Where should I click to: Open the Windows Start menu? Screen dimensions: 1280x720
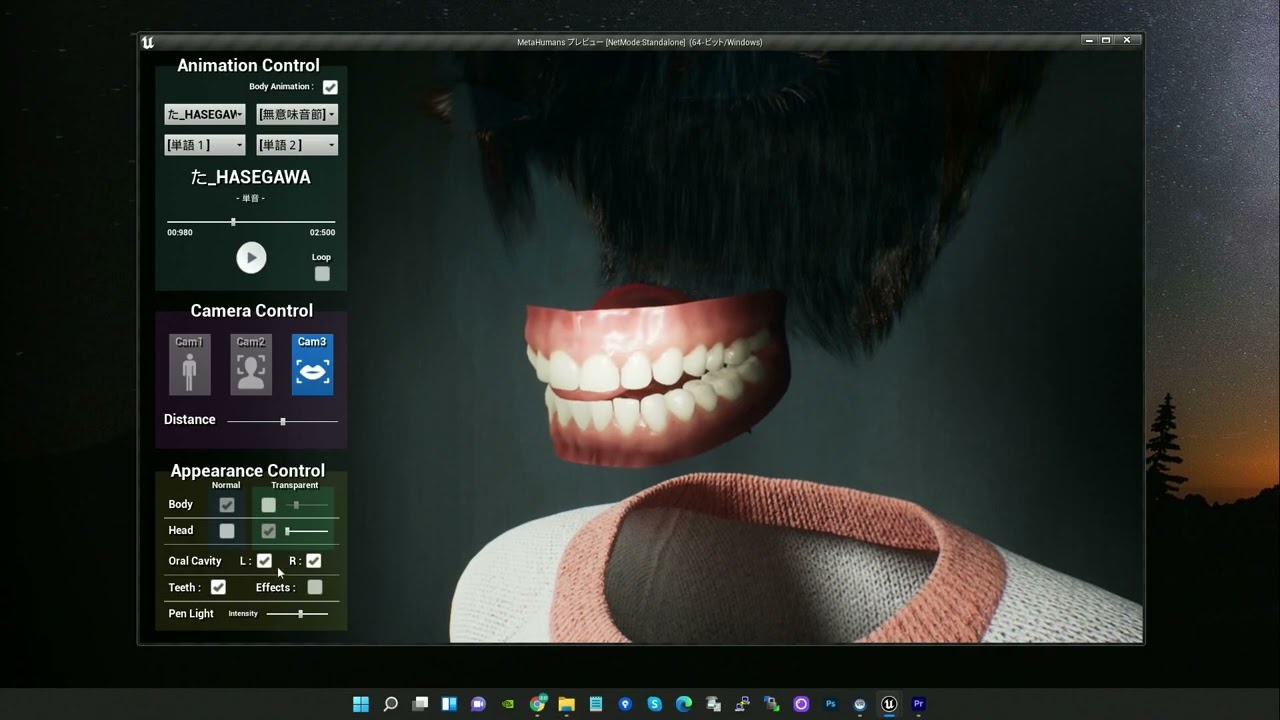[x=361, y=704]
